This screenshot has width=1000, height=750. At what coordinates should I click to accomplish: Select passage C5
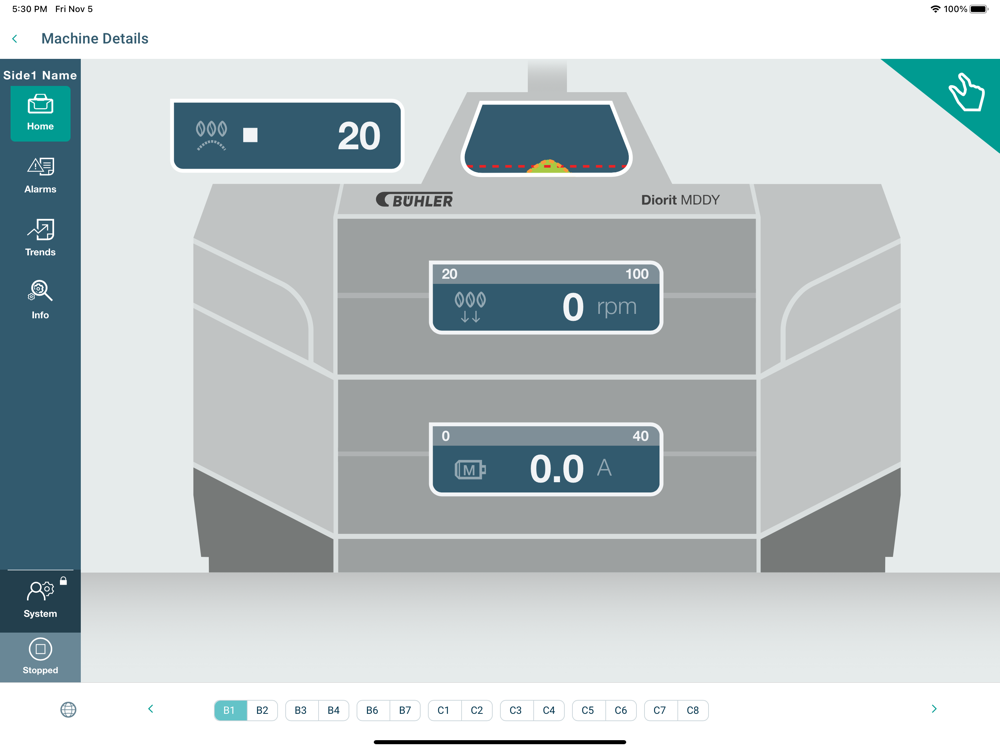(x=587, y=710)
